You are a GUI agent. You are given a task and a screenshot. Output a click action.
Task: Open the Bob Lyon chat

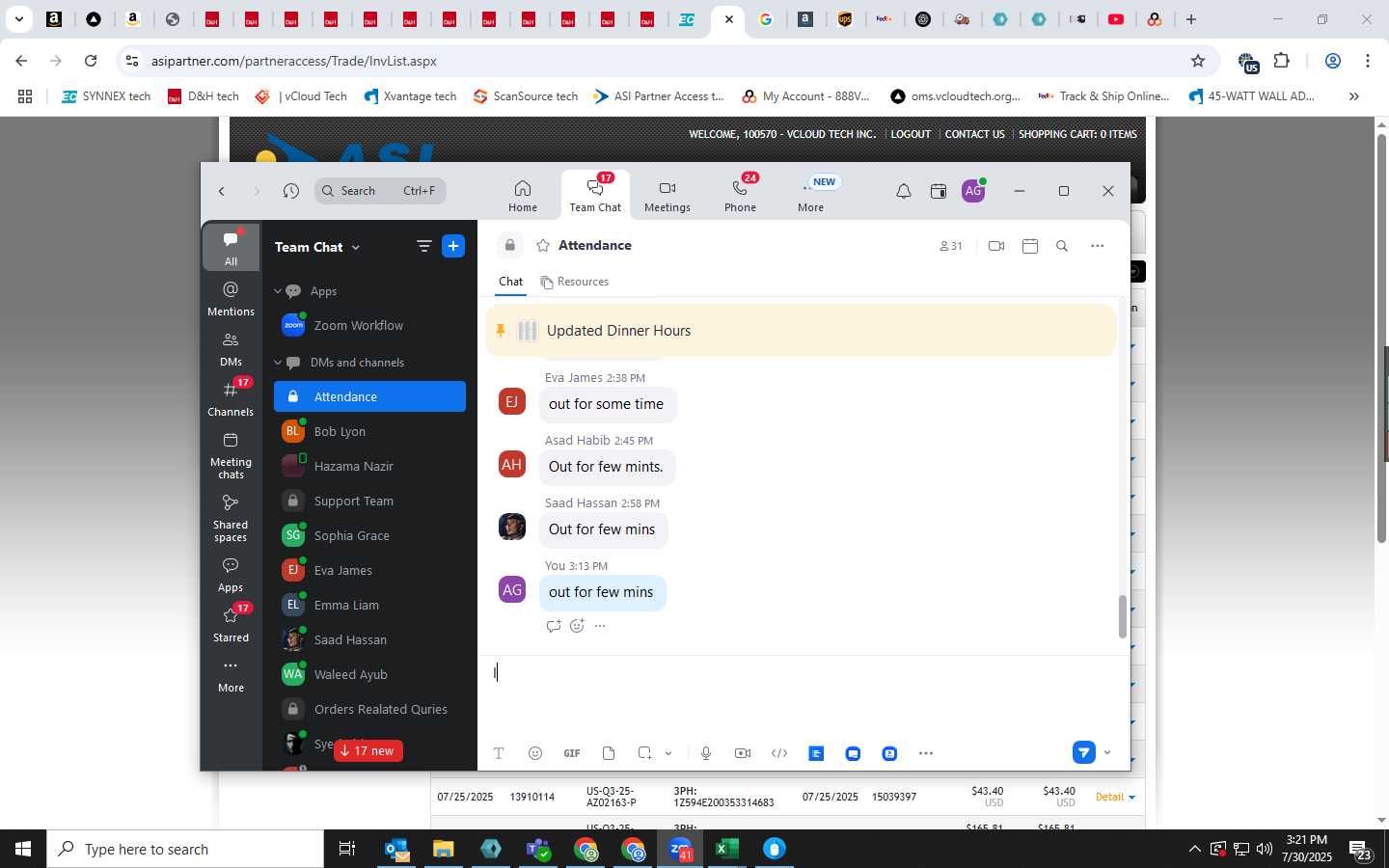click(369, 431)
